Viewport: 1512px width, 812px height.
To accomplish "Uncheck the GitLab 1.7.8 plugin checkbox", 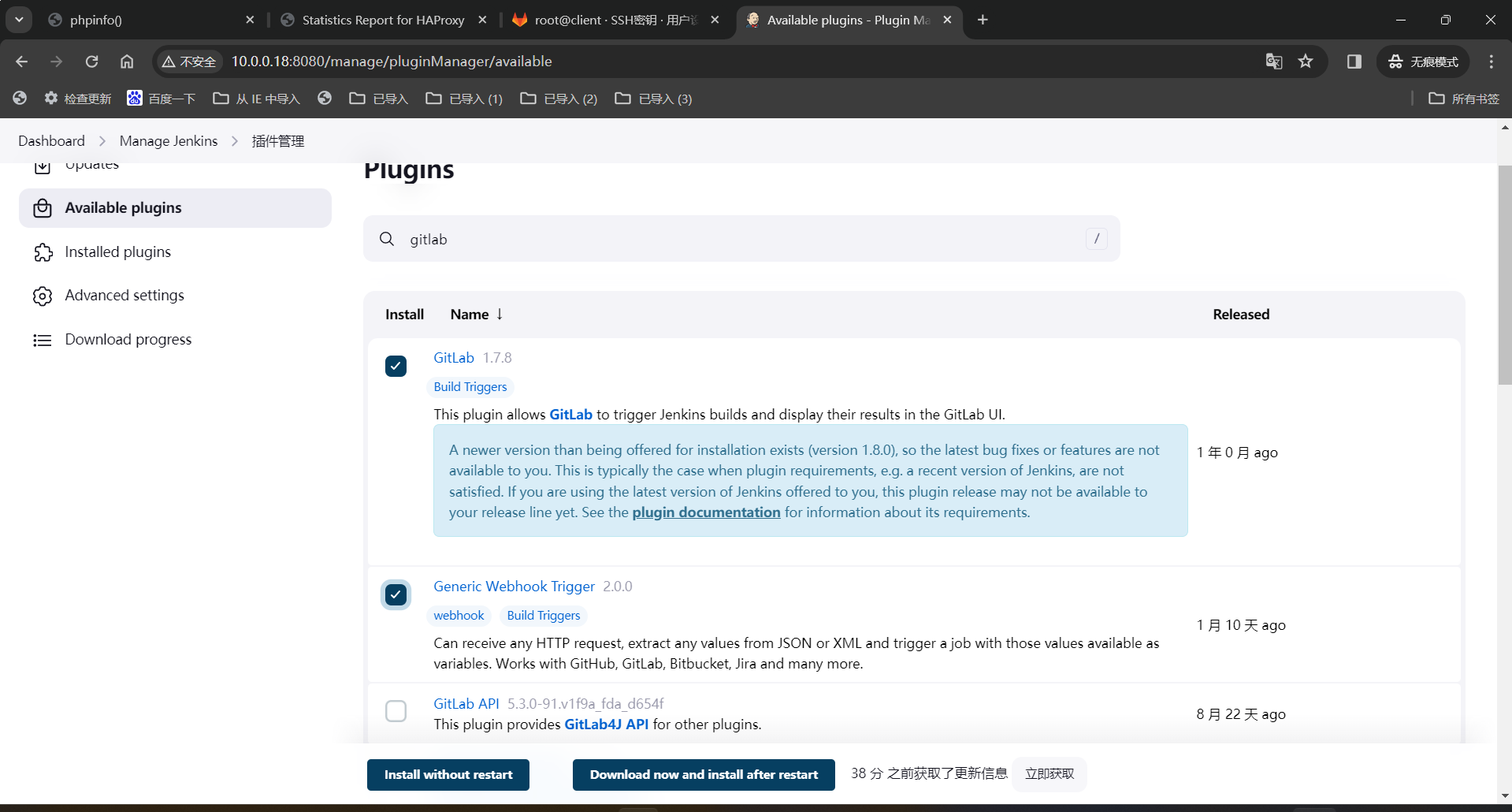I will (x=396, y=366).
